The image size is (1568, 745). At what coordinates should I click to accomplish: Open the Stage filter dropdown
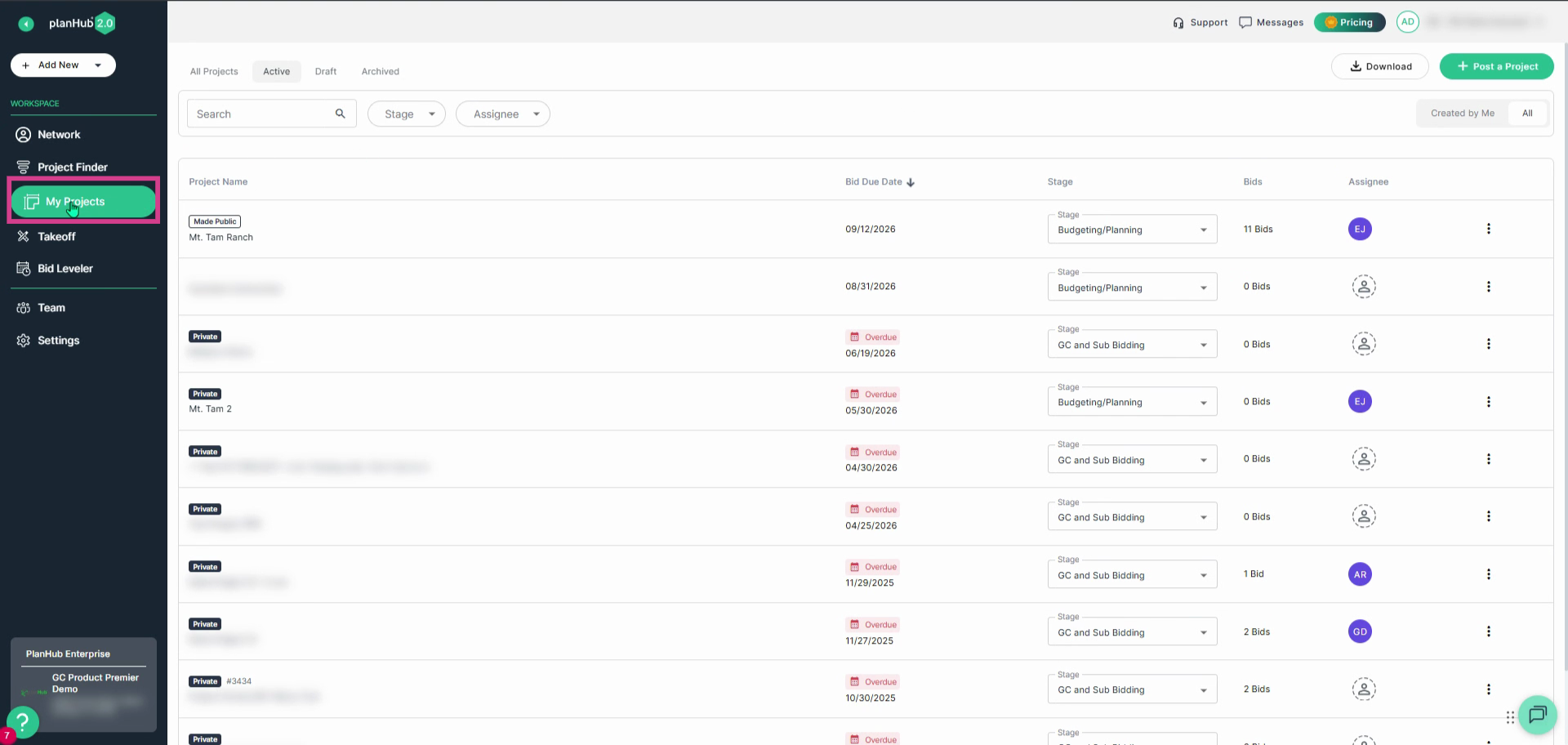pyautogui.click(x=407, y=114)
